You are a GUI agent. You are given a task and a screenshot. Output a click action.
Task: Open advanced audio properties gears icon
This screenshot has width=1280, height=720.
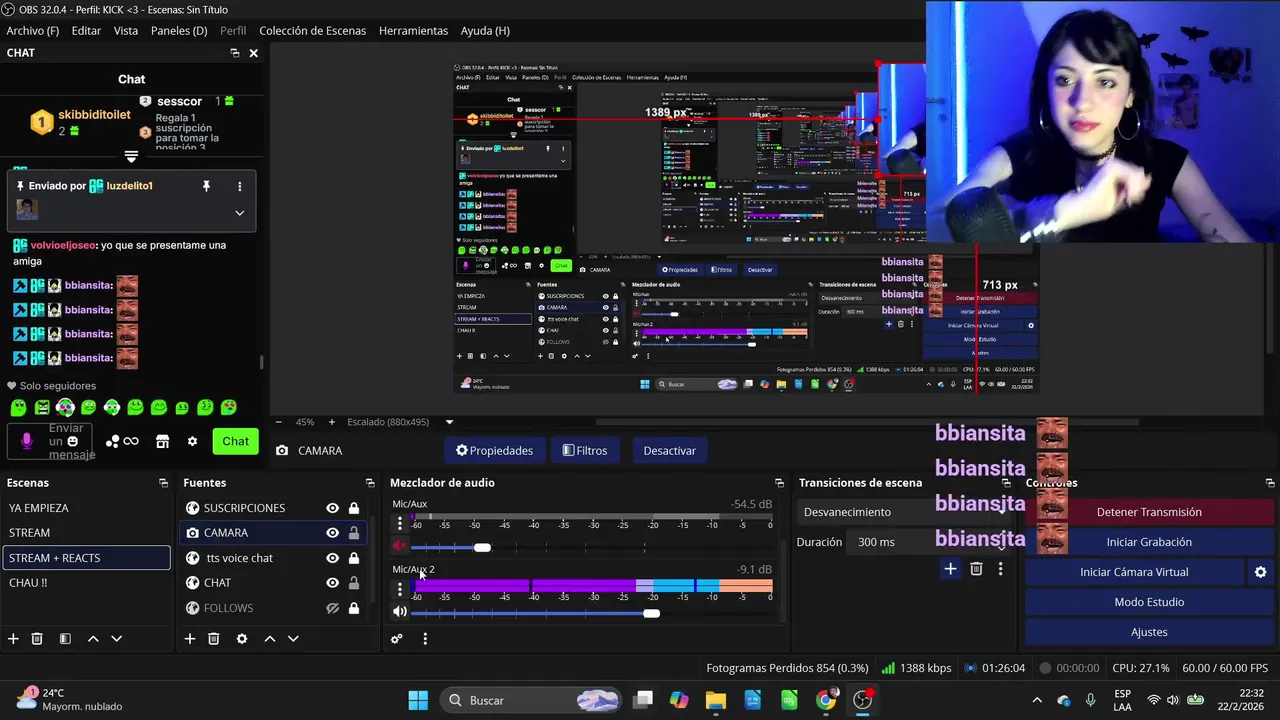[x=397, y=639]
